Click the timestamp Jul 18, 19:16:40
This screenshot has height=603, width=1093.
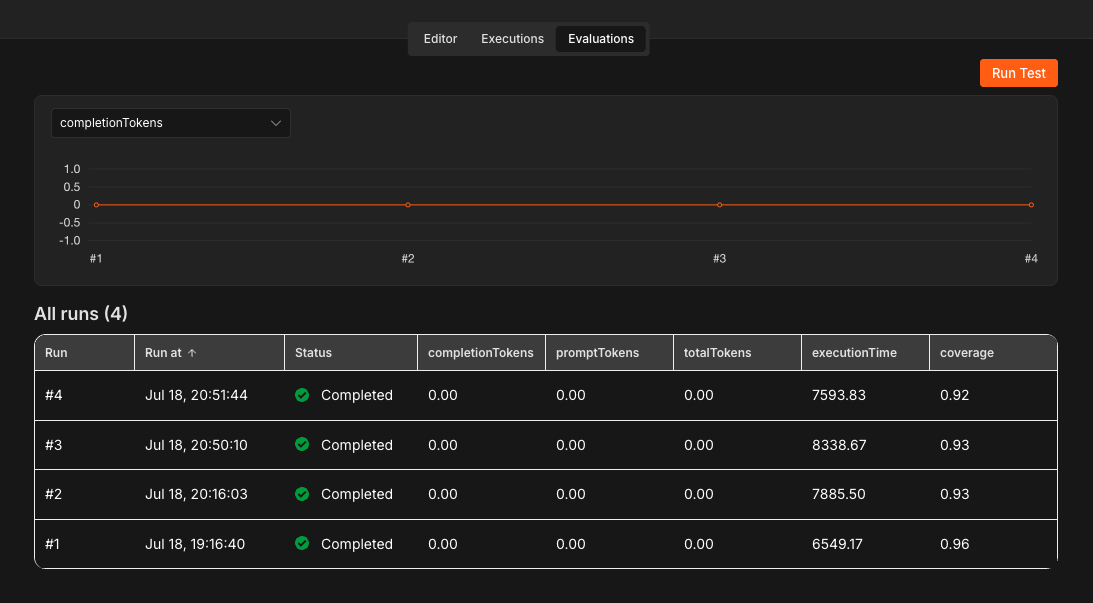tap(195, 544)
